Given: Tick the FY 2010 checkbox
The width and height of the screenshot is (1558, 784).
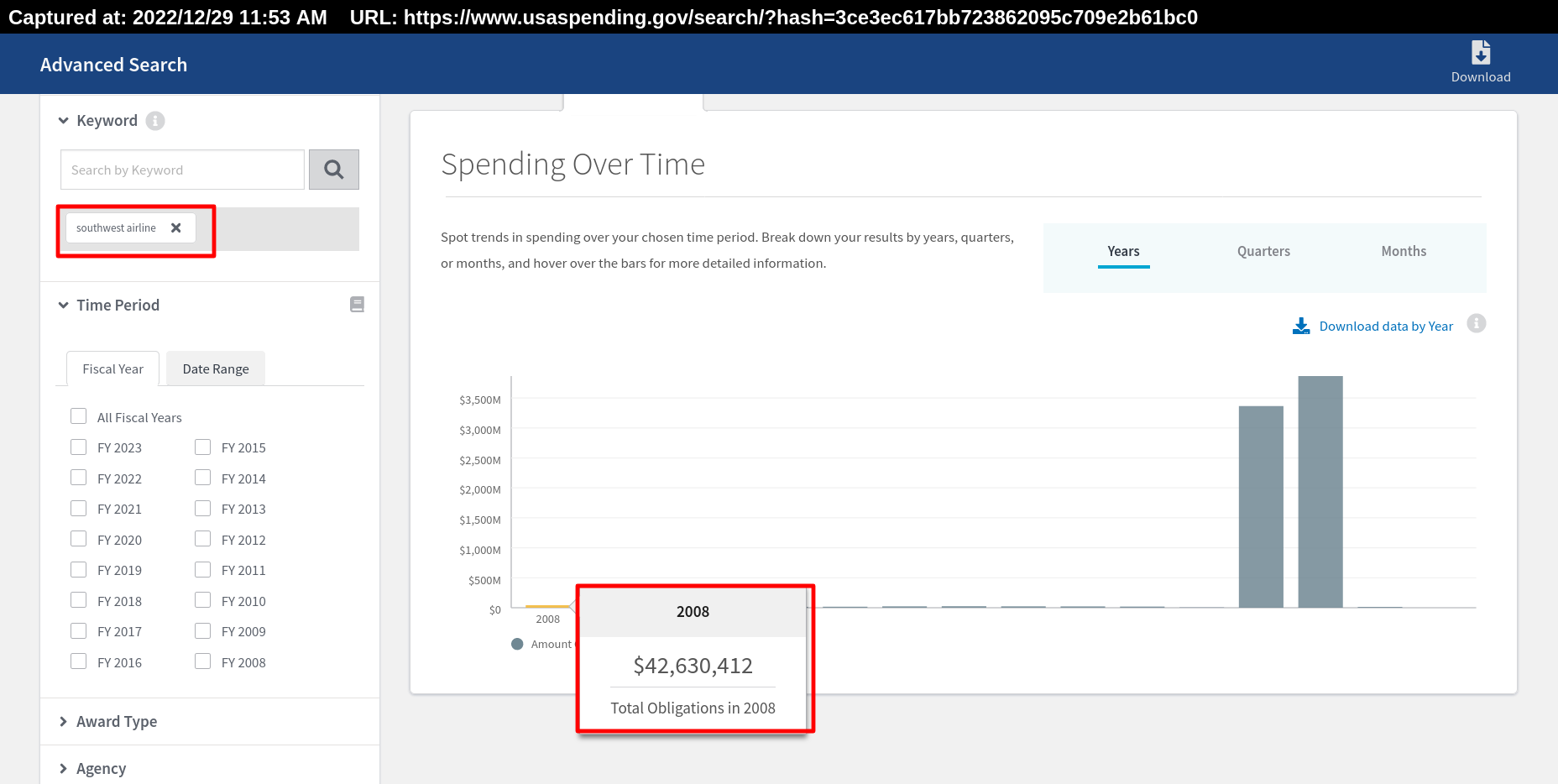Looking at the screenshot, I should click(x=203, y=600).
